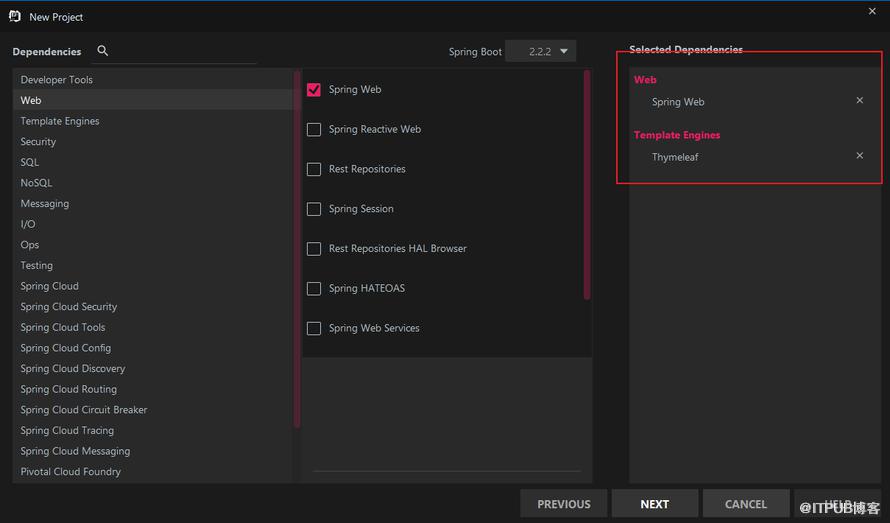The image size is (890, 523).
Task: Click the dependencies search magnifier icon
Action: click(x=103, y=51)
